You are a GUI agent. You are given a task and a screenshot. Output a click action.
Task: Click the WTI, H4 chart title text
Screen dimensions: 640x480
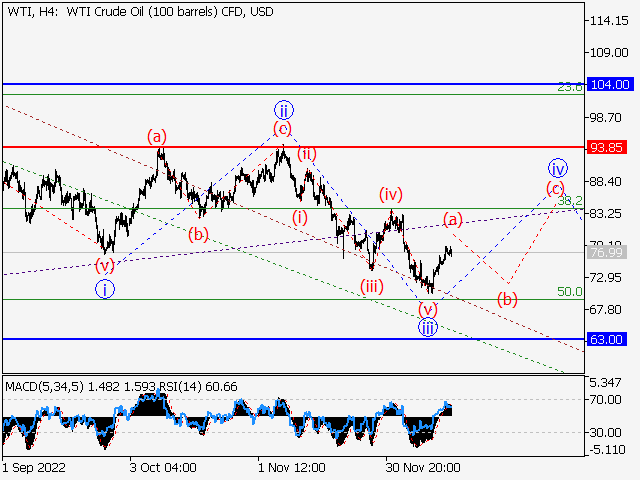point(140,12)
